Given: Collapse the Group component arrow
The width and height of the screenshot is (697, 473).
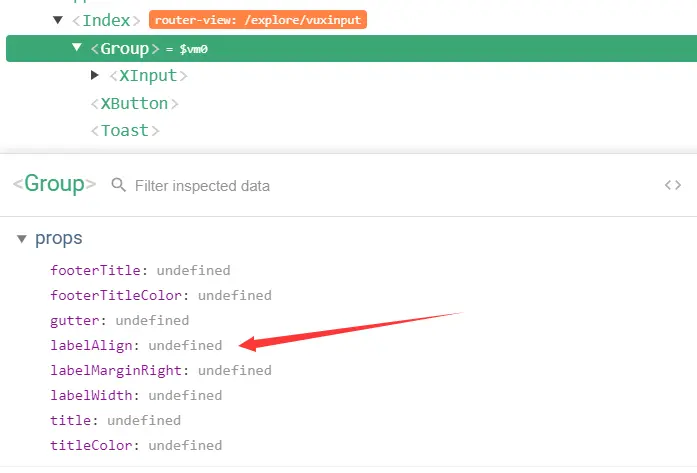Looking at the screenshot, I should 77,47.
